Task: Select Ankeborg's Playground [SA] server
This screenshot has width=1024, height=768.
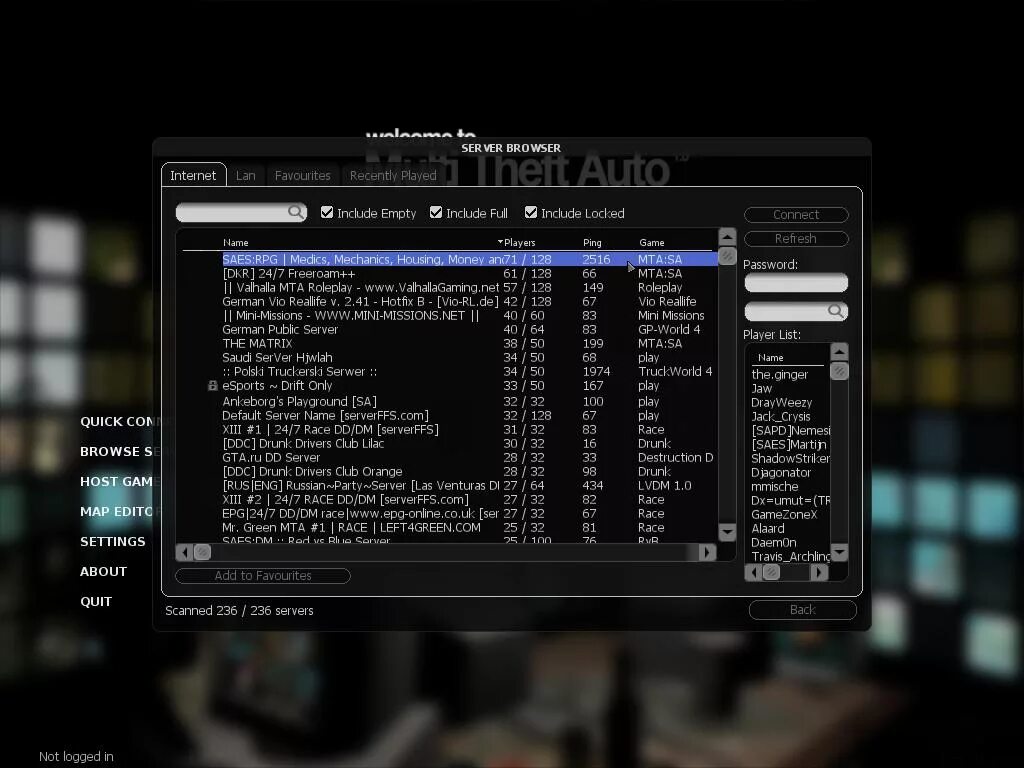Action: pos(470,402)
